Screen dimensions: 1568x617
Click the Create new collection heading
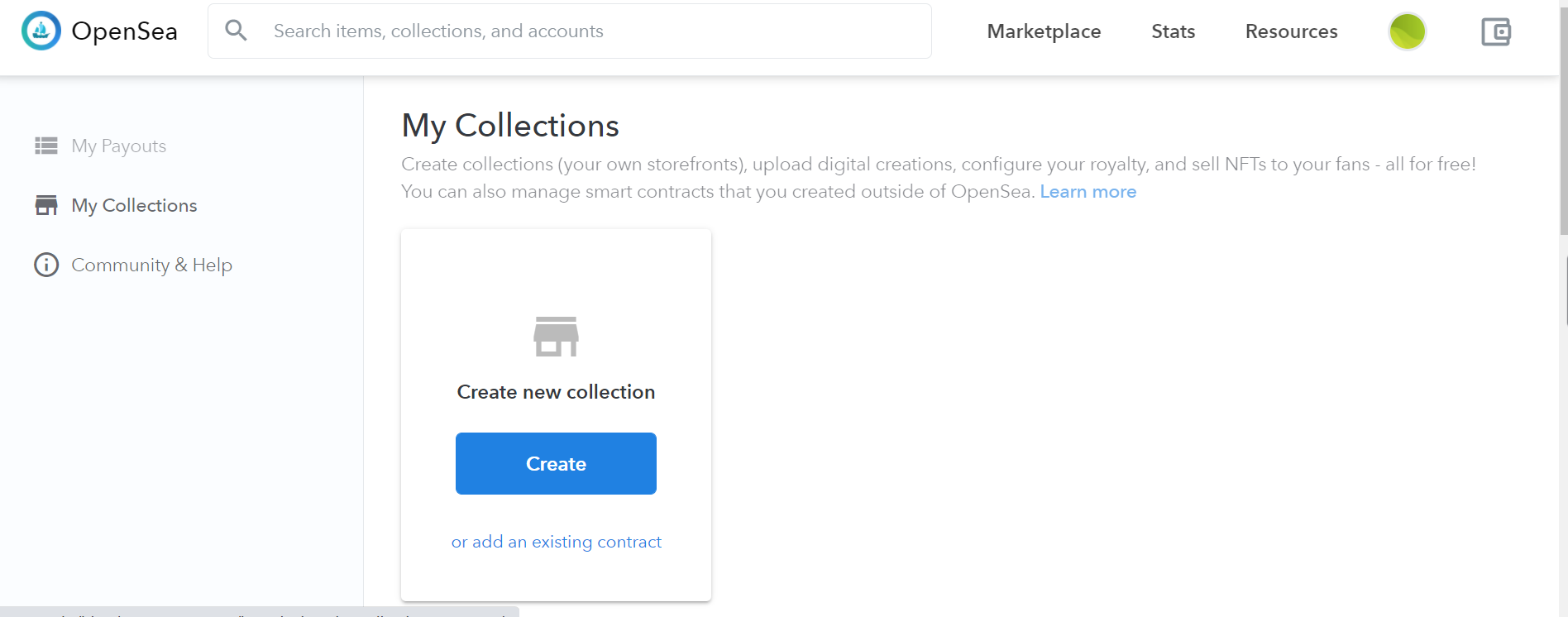(x=556, y=392)
